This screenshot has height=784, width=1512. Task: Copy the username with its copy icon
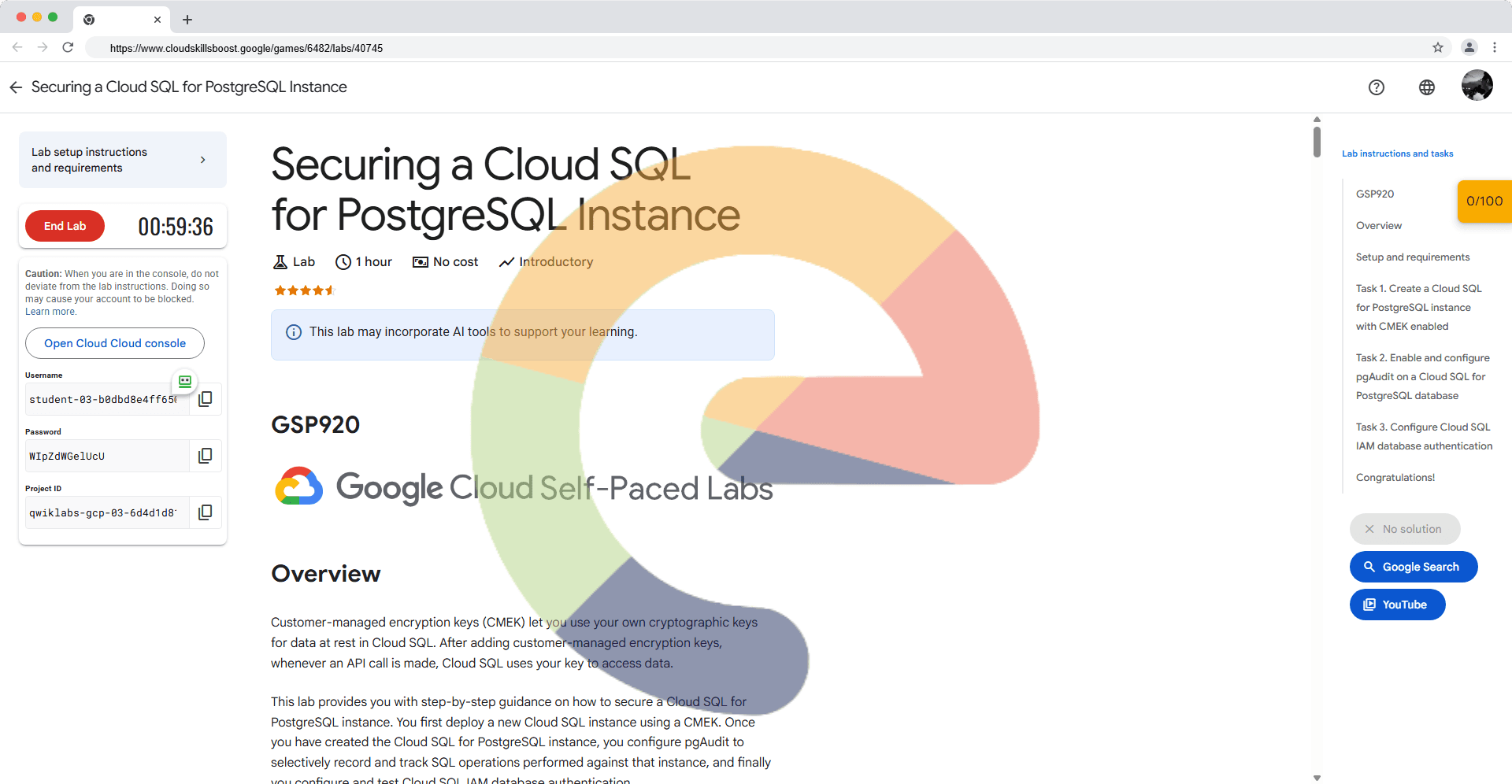tap(206, 399)
